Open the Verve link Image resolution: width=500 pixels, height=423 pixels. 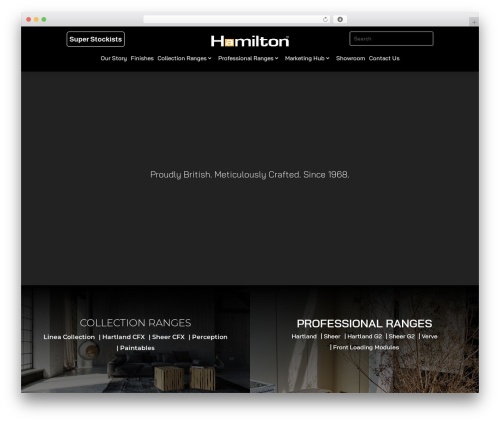(x=429, y=336)
